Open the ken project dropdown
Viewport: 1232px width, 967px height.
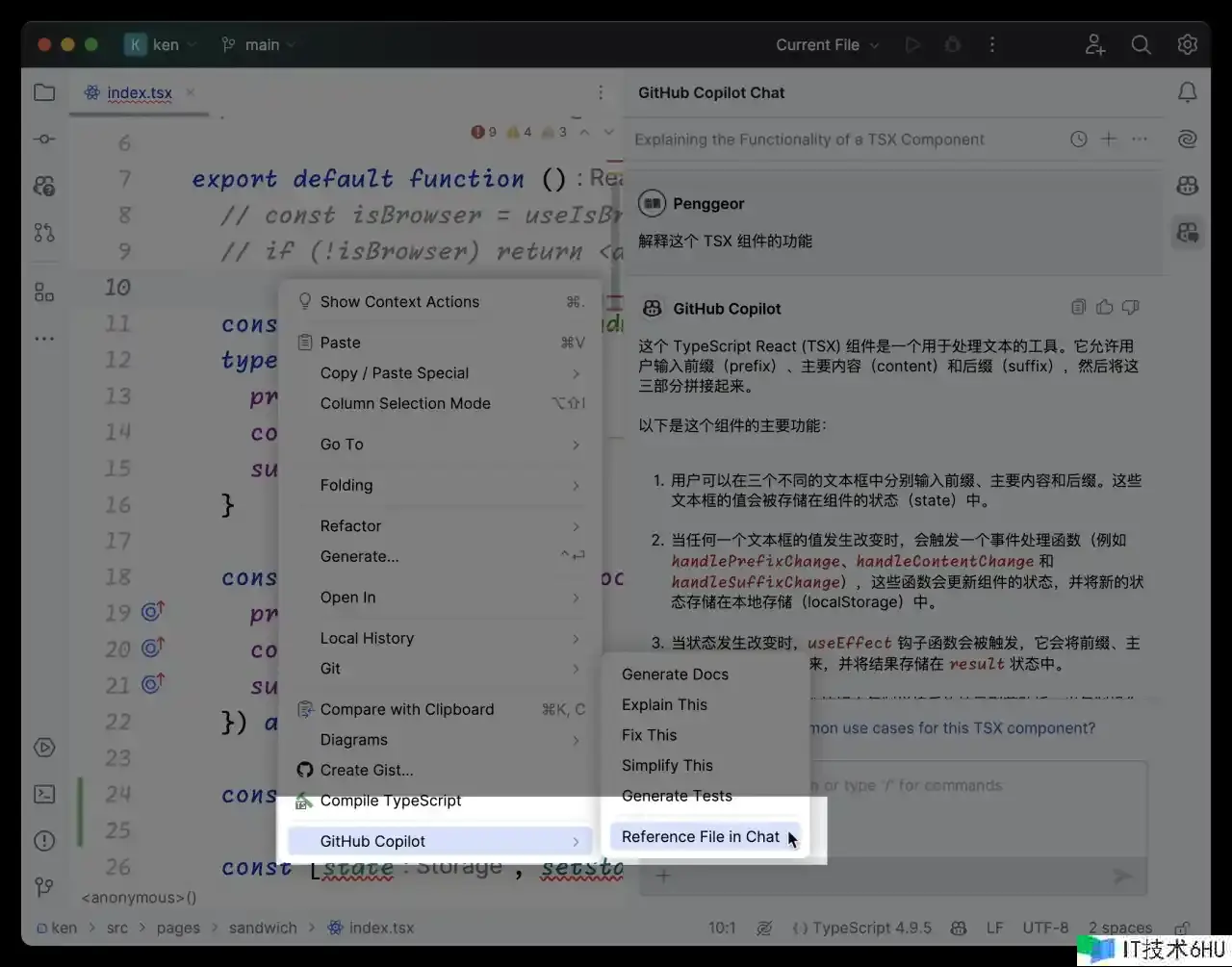click(160, 45)
